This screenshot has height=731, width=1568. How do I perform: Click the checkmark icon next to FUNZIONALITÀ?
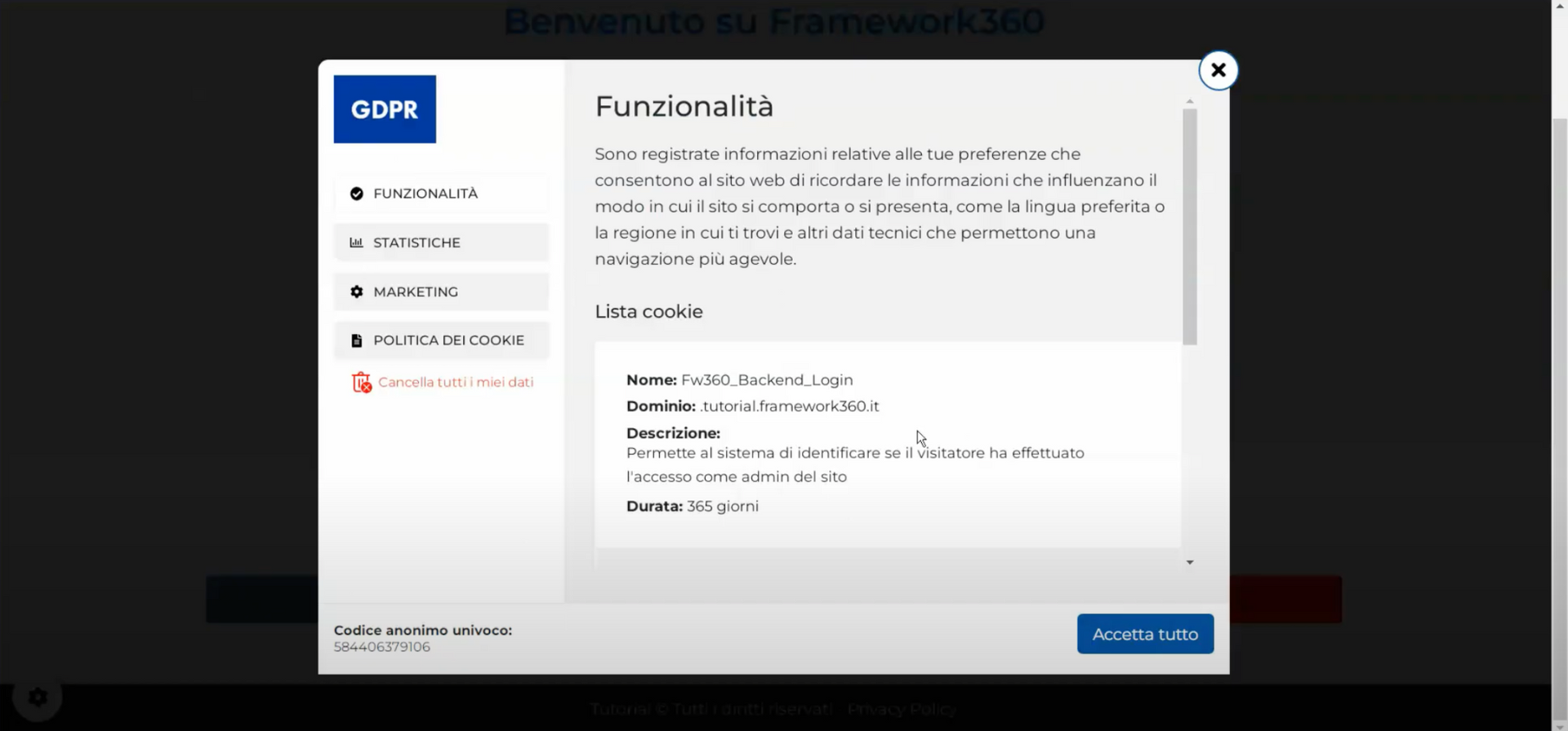point(357,193)
